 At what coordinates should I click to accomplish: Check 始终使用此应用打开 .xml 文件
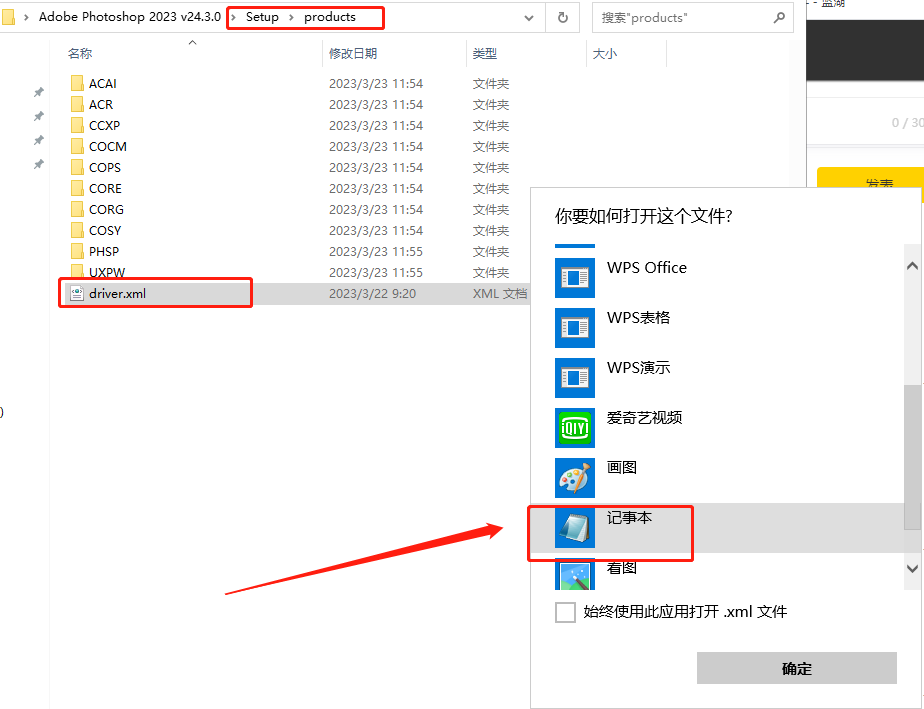point(566,612)
